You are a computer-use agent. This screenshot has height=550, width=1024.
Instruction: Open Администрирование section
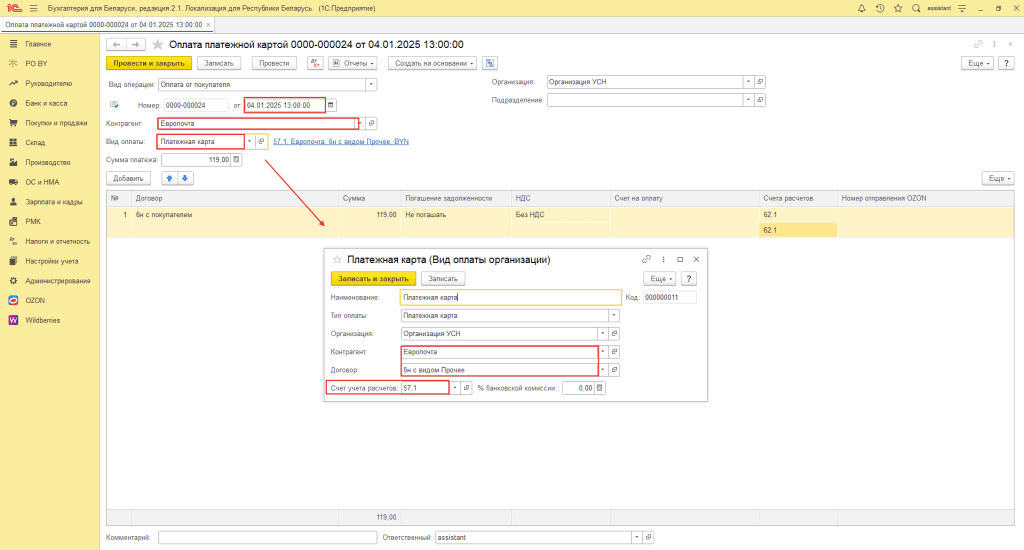point(57,281)
